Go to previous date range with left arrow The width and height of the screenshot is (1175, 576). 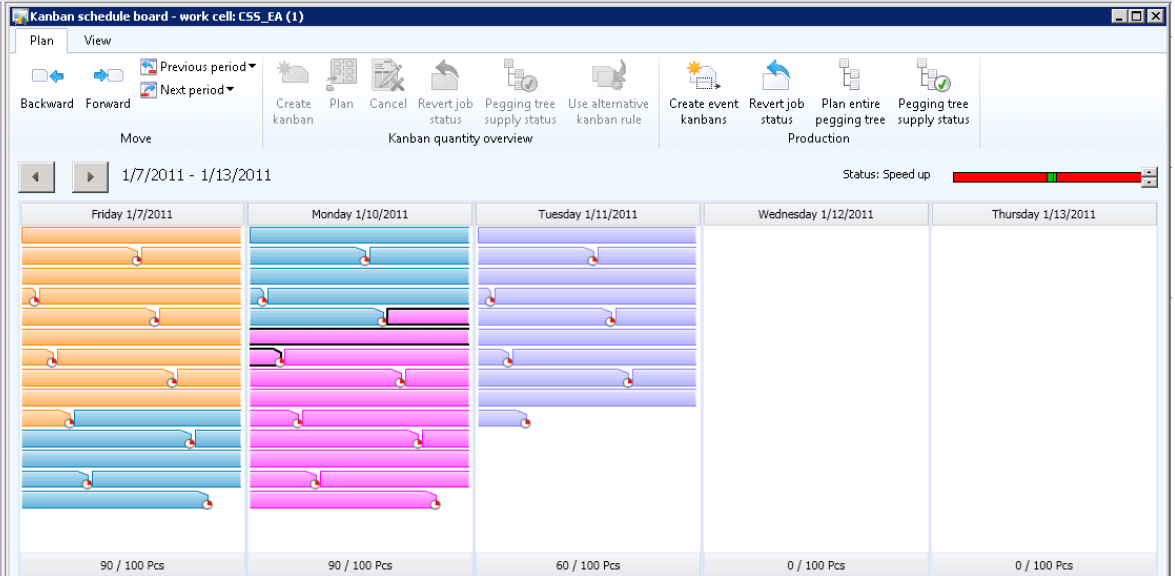(37, 177)
